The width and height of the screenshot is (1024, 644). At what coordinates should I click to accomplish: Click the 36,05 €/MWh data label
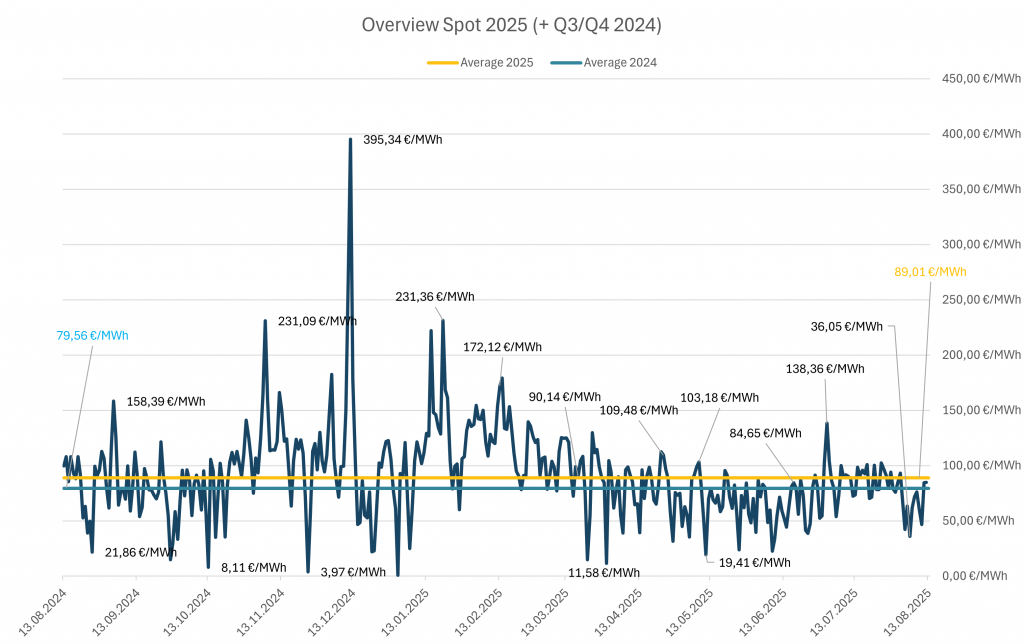(846, 326)
